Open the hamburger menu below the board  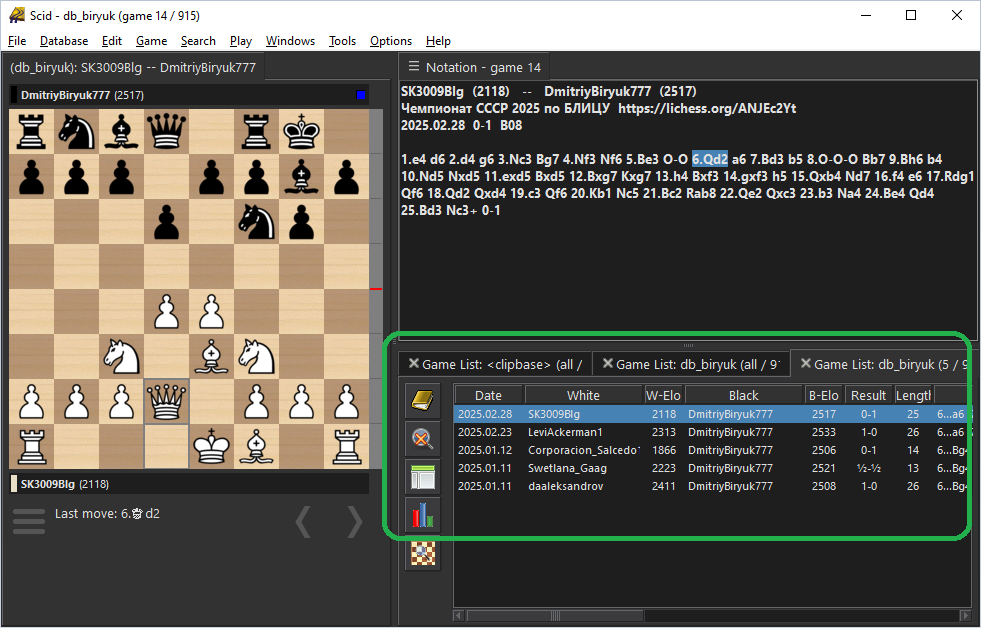coord(29,521)
